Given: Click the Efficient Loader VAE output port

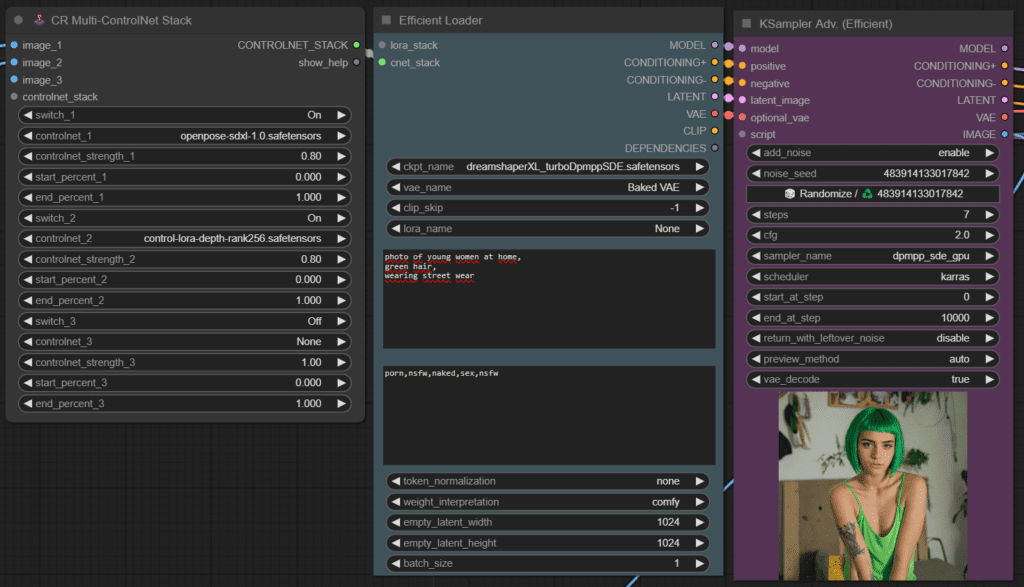Looking at the screenshot, I should [715, 114].
